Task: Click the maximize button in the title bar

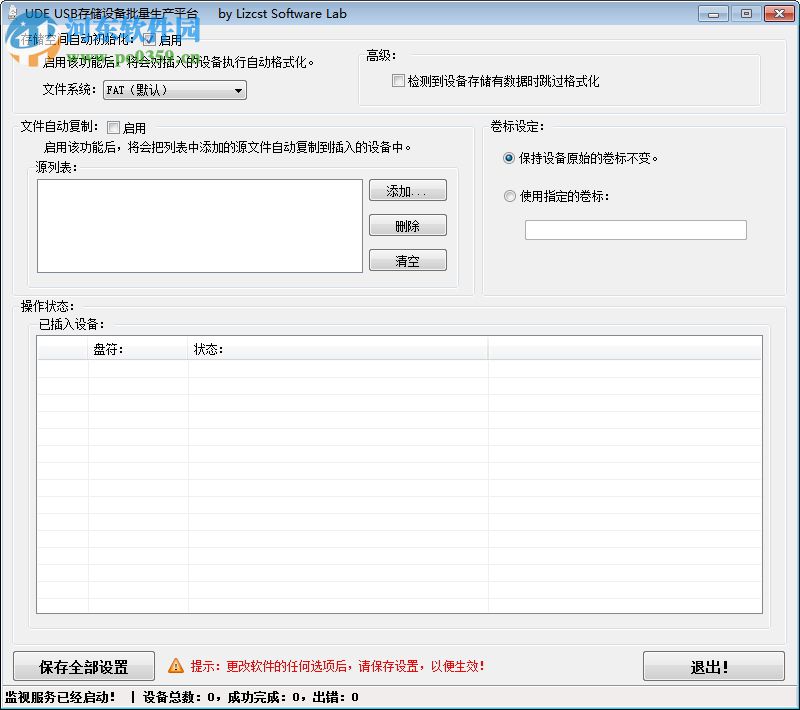Action: tap(745, 13)
